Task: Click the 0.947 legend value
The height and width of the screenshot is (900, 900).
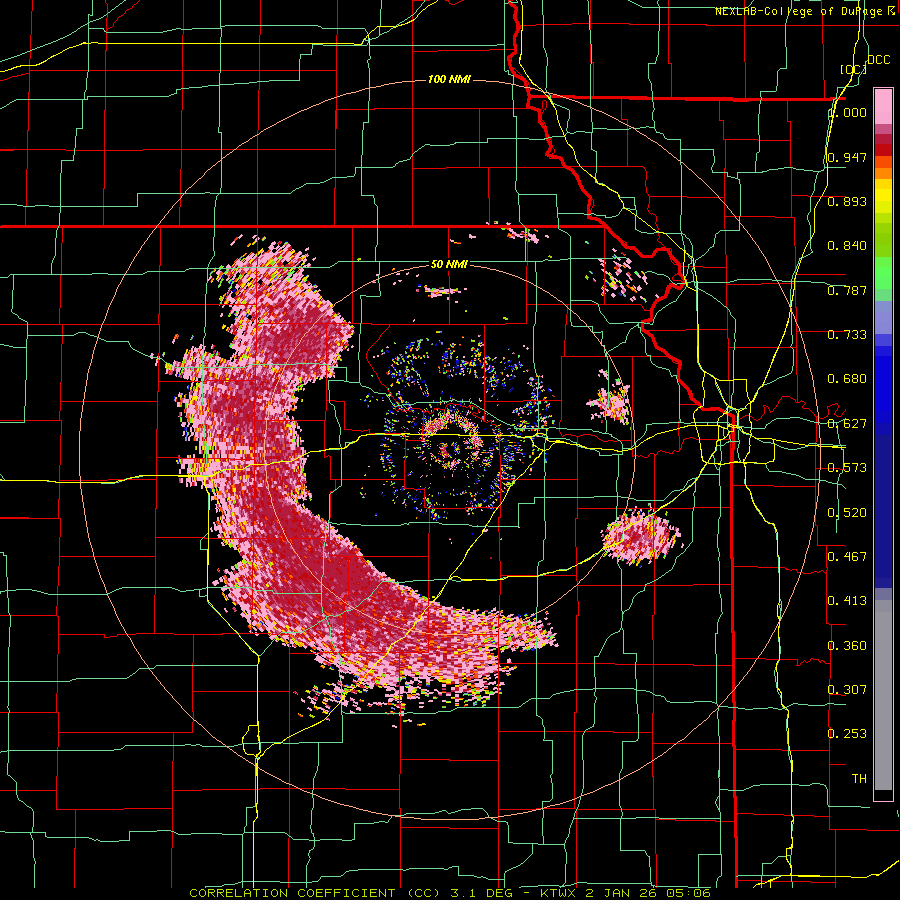Action: click(x=847, y=157)
